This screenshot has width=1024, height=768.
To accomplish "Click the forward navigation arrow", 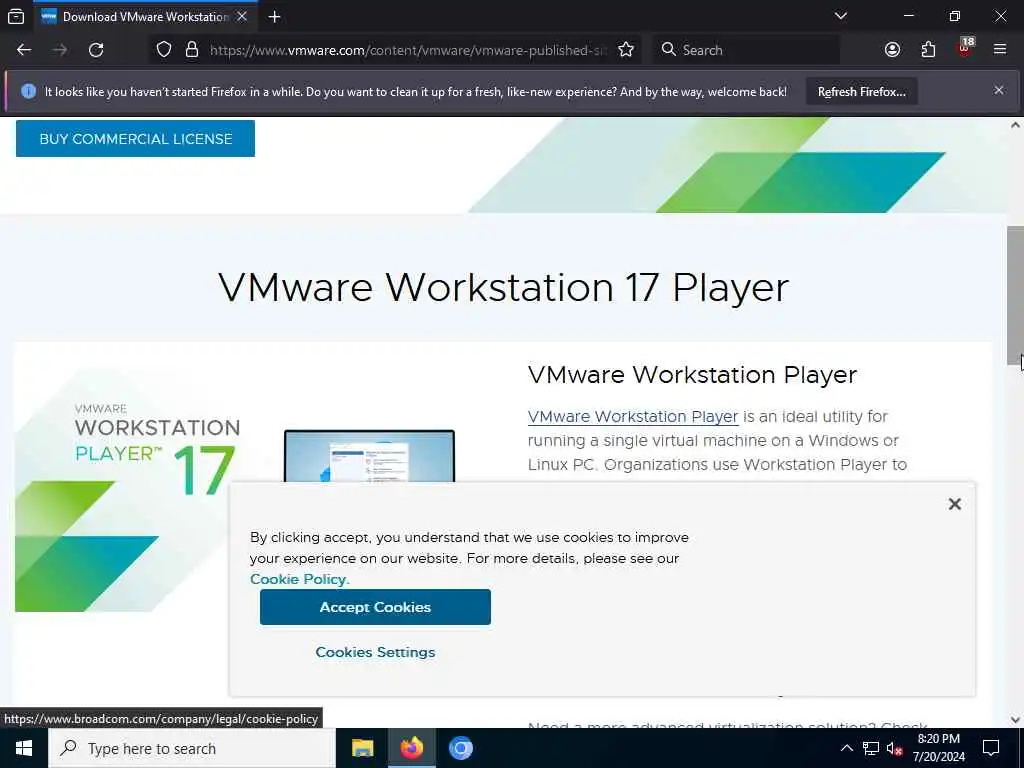I will coord(59,50).
